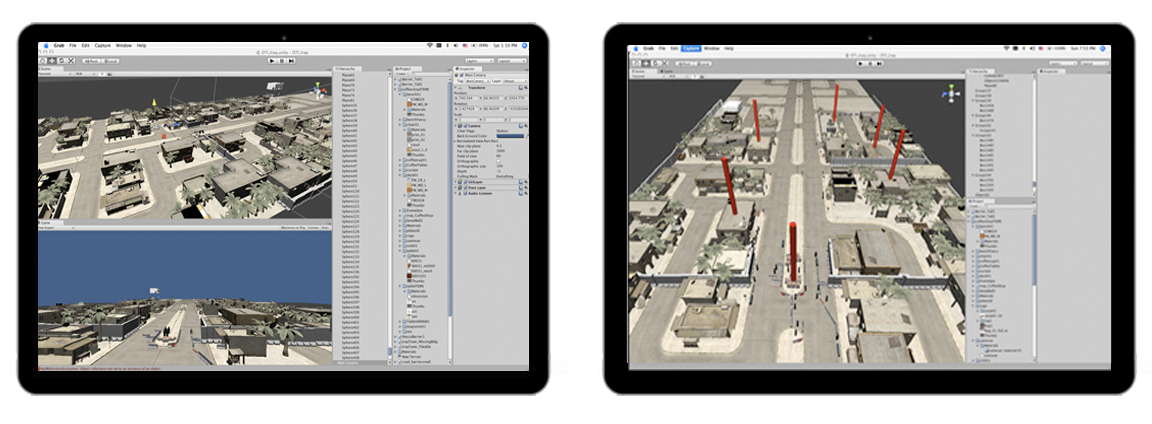Click the Play button in the left editor
This screenshot has height=424, width=1152.
(272, 61)
